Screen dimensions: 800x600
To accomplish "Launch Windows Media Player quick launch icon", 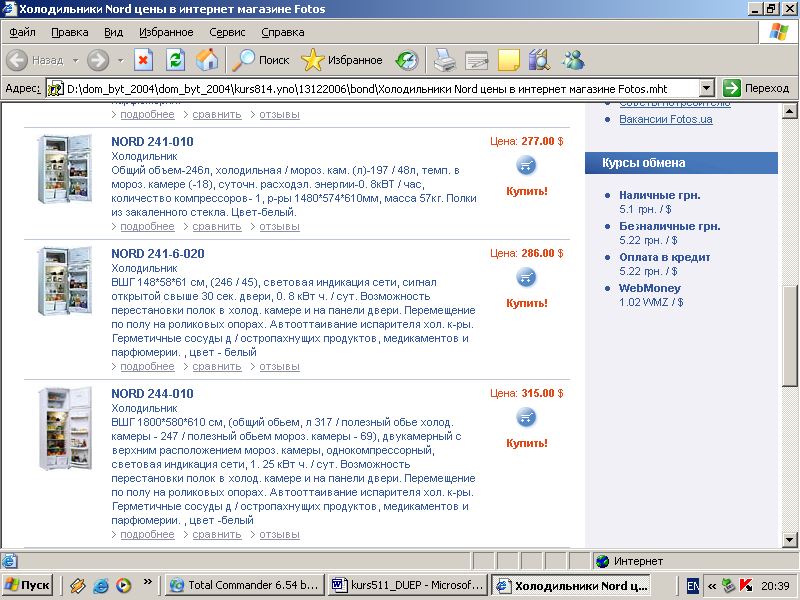I will 123,585.
